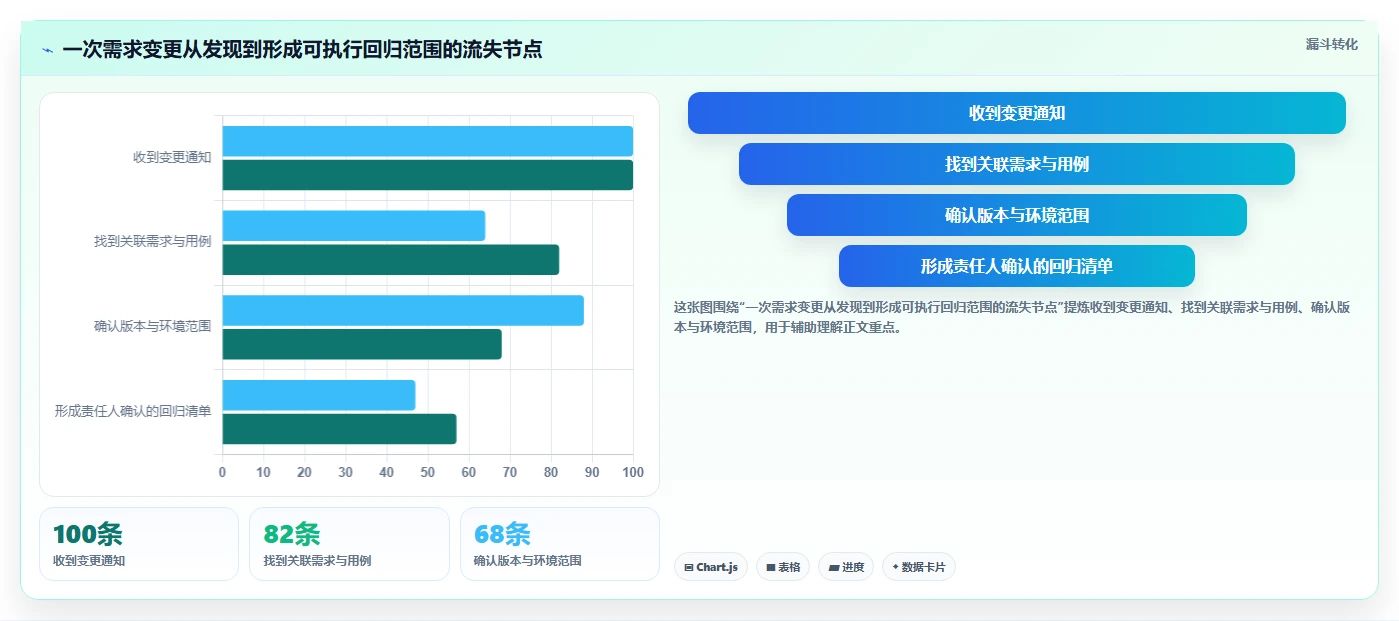Click the sparkle icon in 数据卡片 tag
The width and height of the screenshot is (1399, 621).
tap(896, 567)
